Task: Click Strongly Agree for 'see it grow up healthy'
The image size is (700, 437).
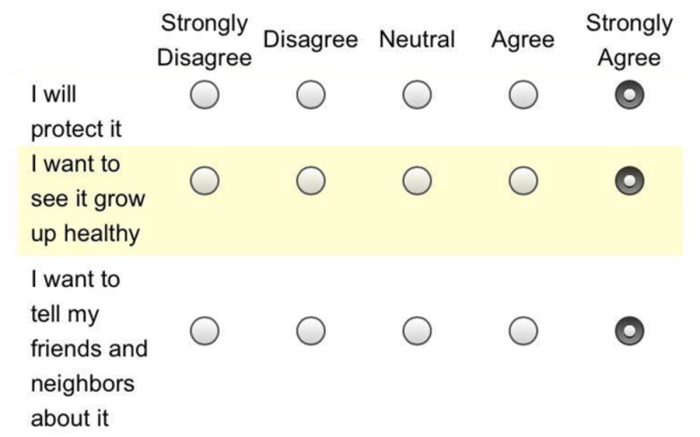Action: point(630,180)
